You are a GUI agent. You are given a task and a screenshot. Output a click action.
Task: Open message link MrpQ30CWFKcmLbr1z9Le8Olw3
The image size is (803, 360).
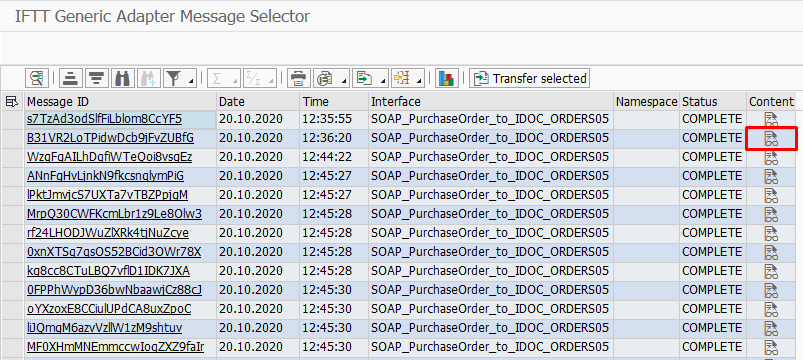click(x=115, y=214)
